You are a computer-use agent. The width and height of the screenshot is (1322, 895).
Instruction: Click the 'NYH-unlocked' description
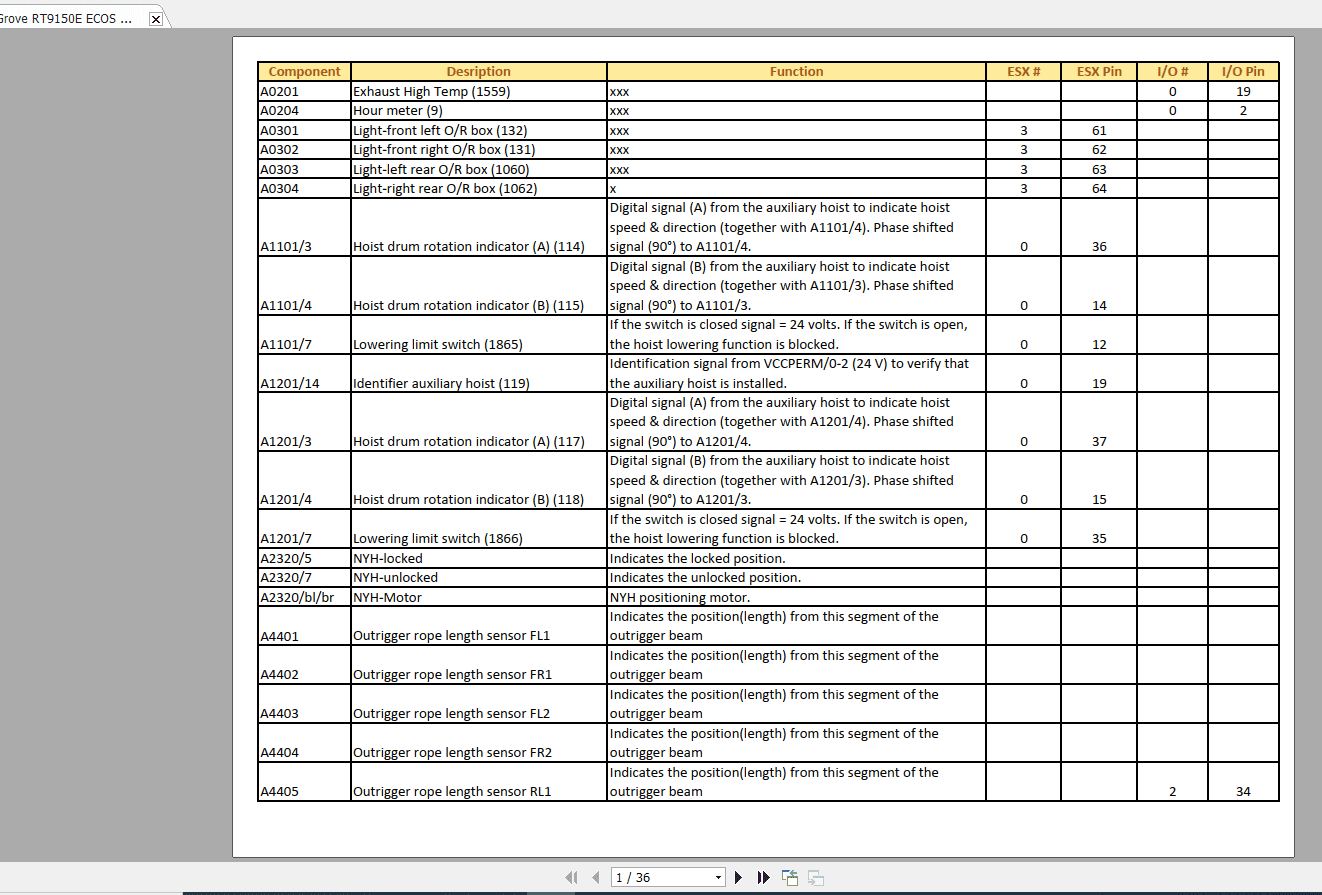(395, 578)
